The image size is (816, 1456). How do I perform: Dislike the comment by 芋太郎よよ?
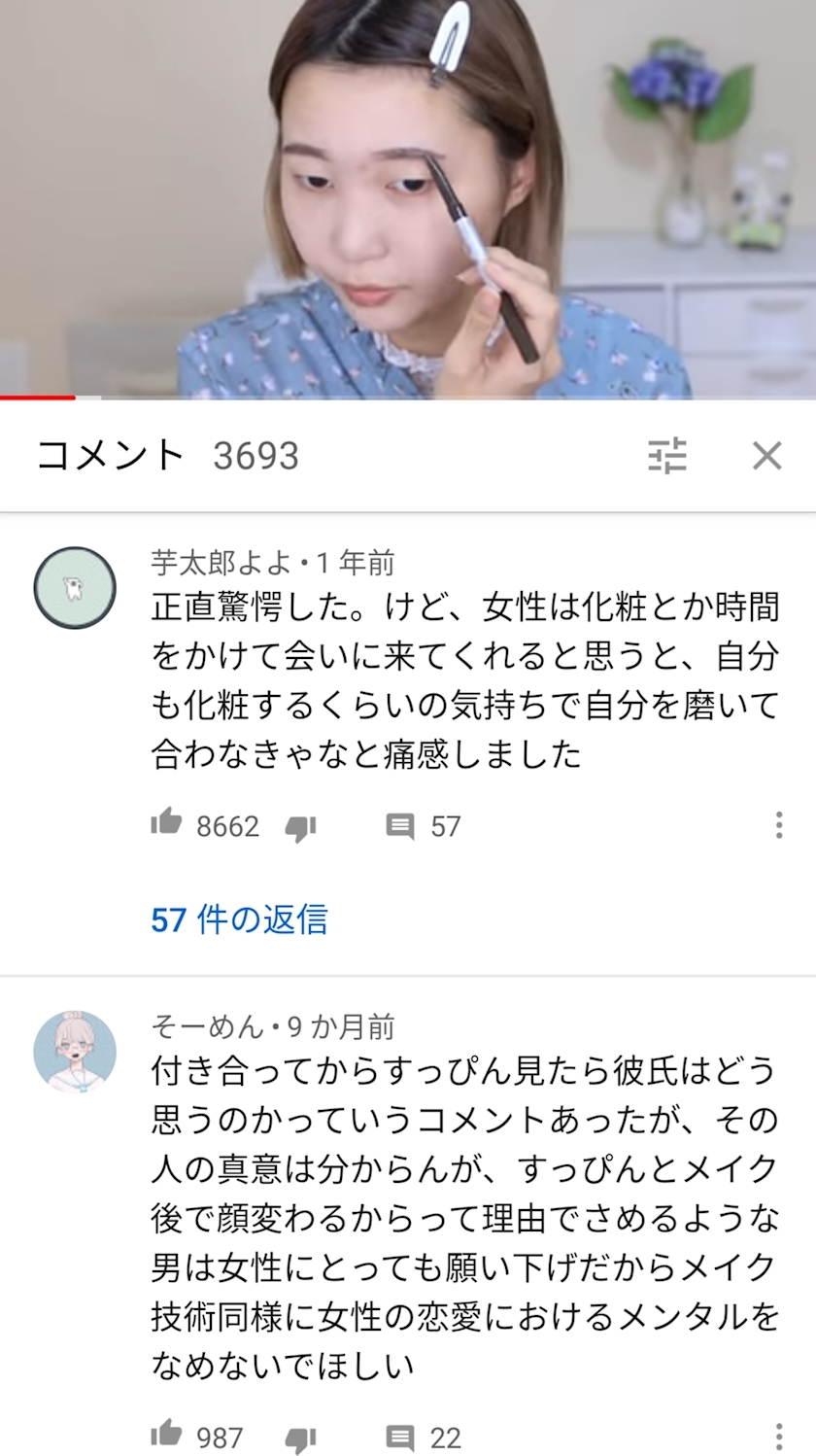300,827
